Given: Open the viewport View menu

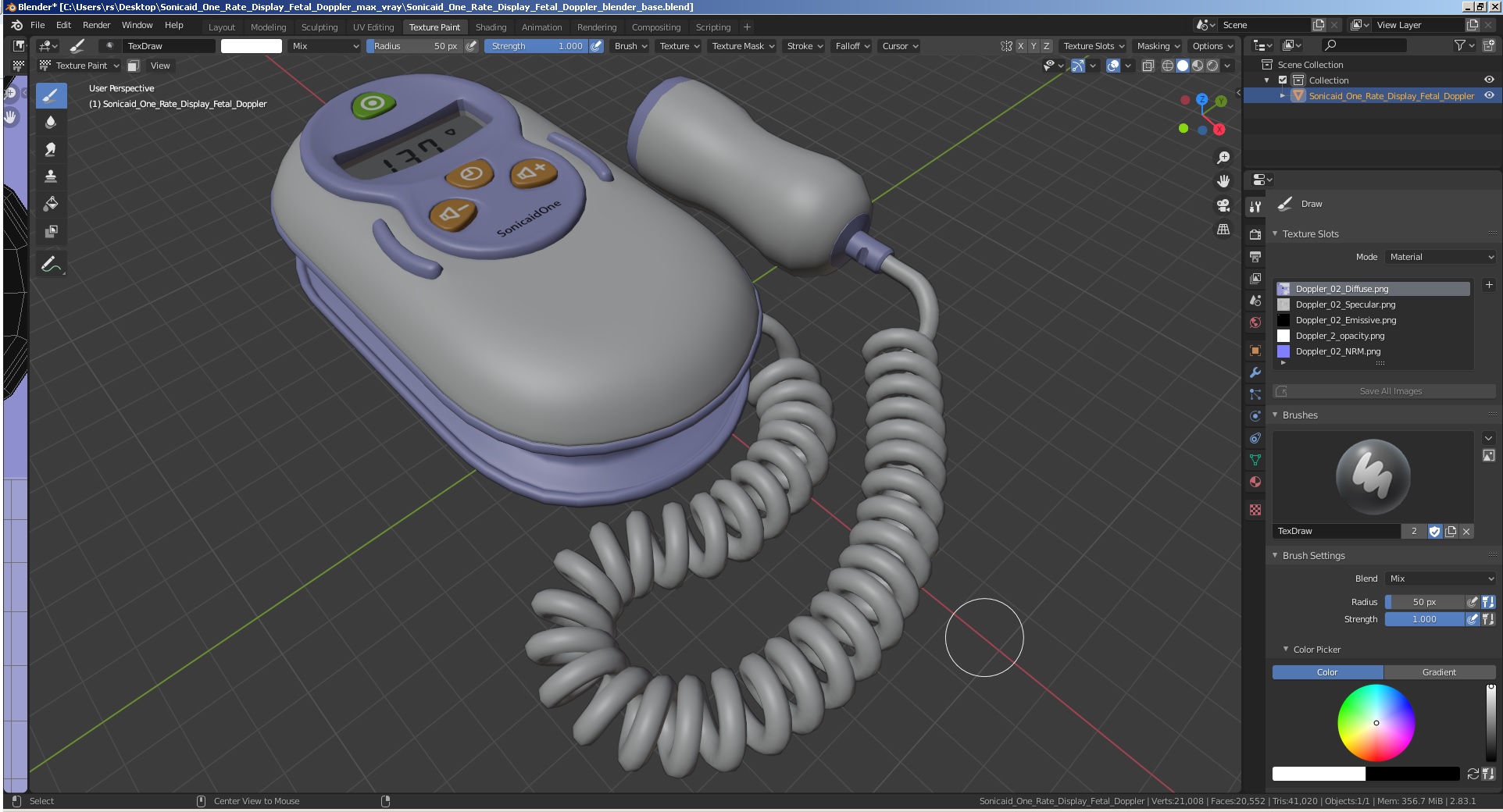Looking at the screenshot, I should pos(160,66).
